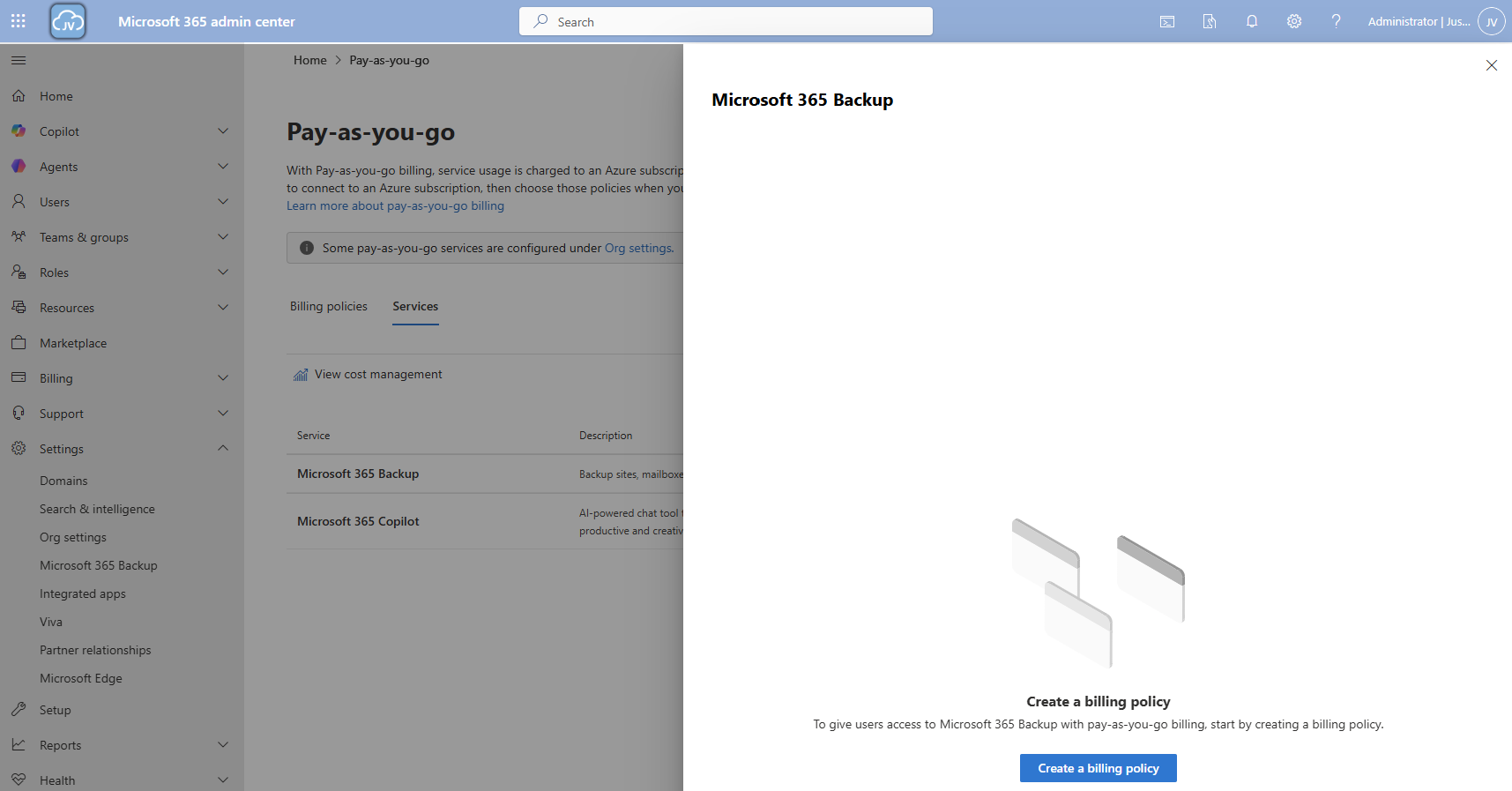Open the app launcher waffle icon
Image resolution: width=1512 pixels, height=791 pixels.
click(19, 21)
